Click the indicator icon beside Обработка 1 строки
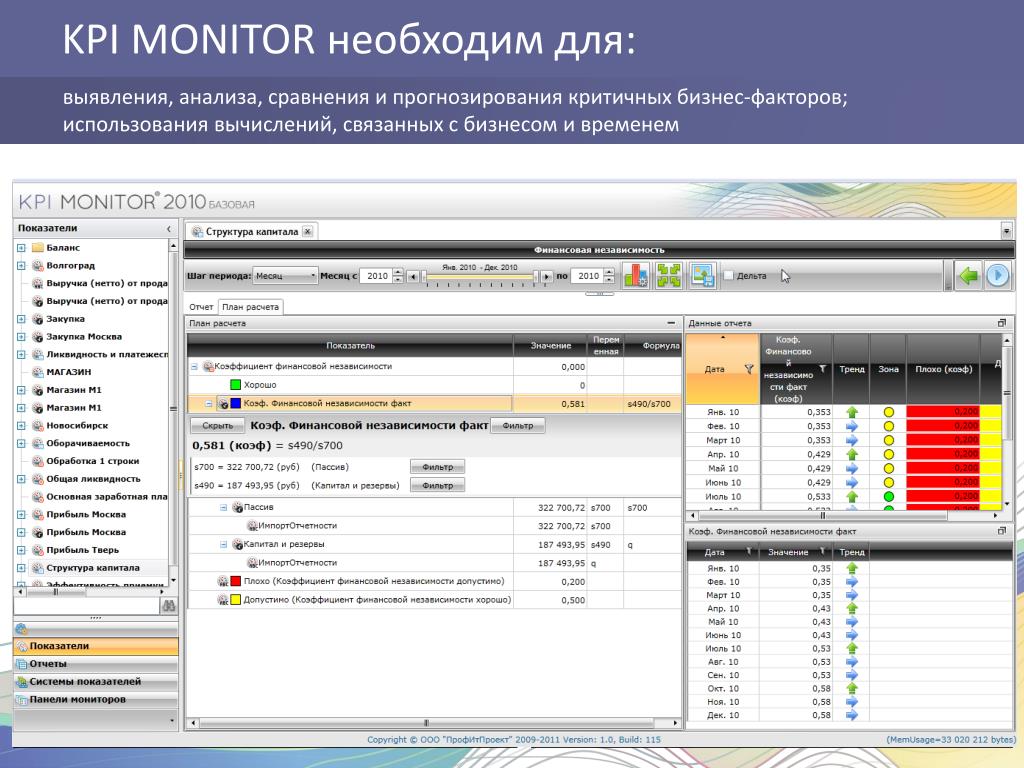 (x=38, y=461)
